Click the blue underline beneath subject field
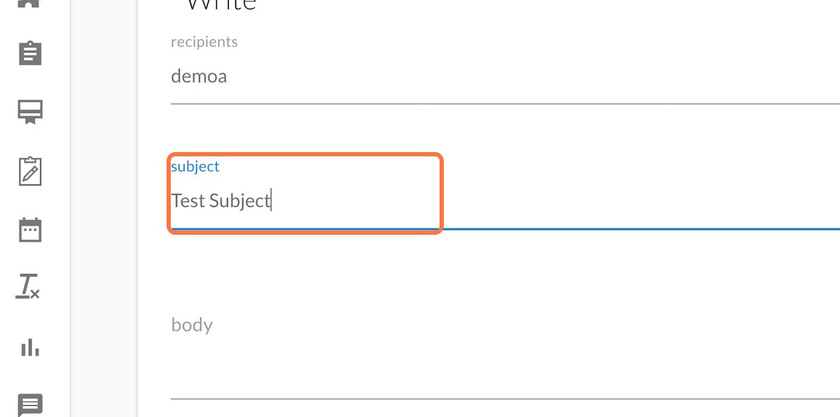This screenshot has width=840, height=417. 505,229
